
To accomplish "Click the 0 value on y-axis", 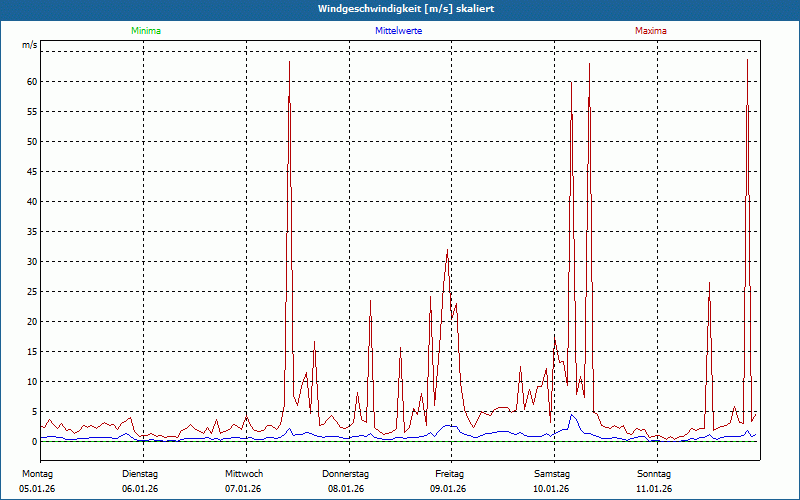I will click(34, 441).
